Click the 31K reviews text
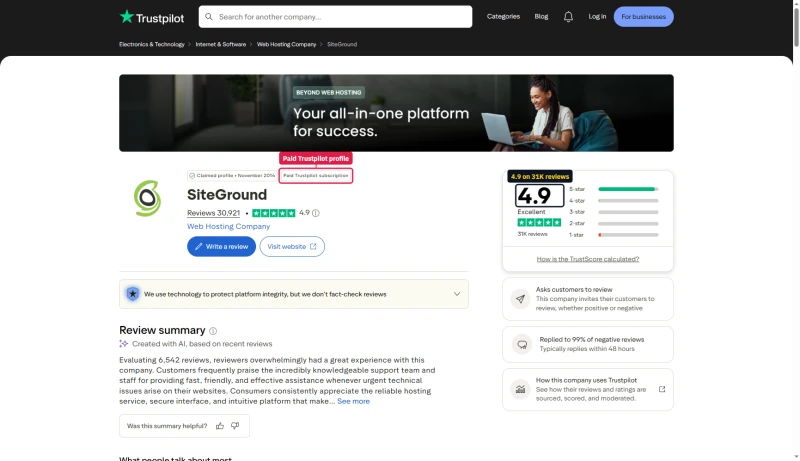The image size is (800, 461). click(532, 234)
